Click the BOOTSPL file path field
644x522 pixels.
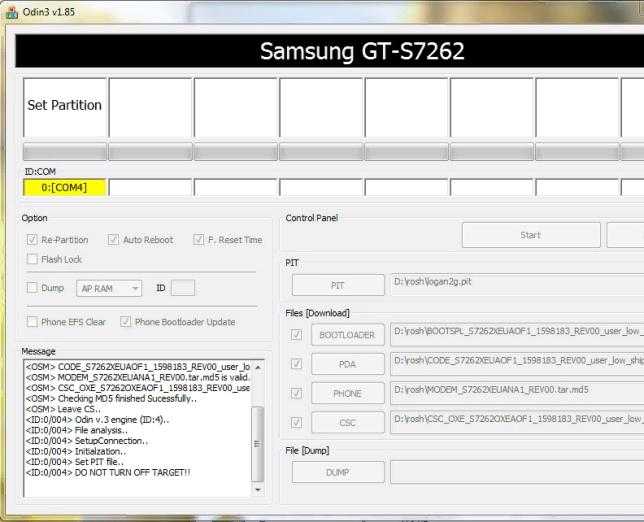coord(517,334)
